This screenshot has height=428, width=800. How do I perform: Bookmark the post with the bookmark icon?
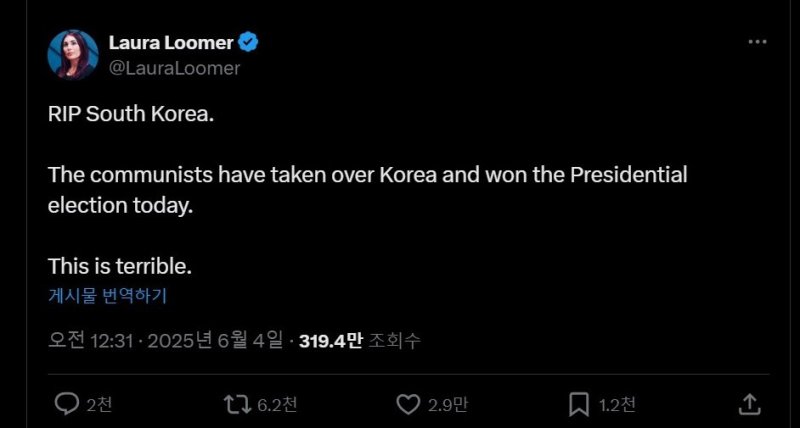point(578,404)
